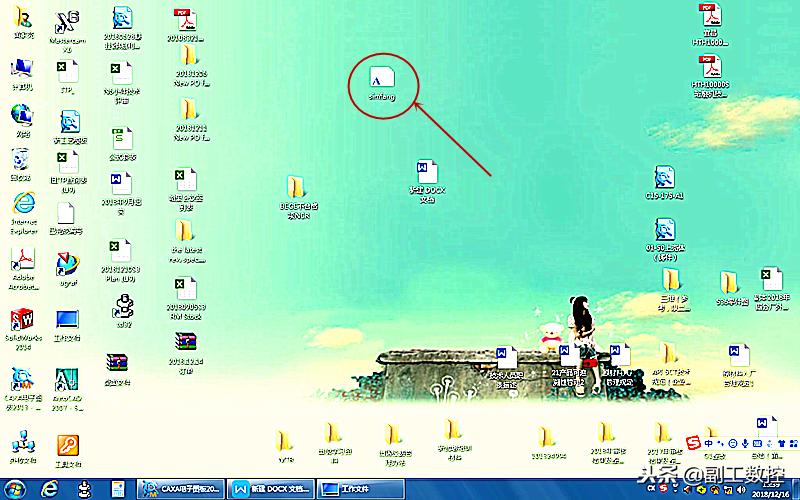The image size is (800, 500).
Task: Select the HTH10000S PDF file
Action: tap(710, 77)
